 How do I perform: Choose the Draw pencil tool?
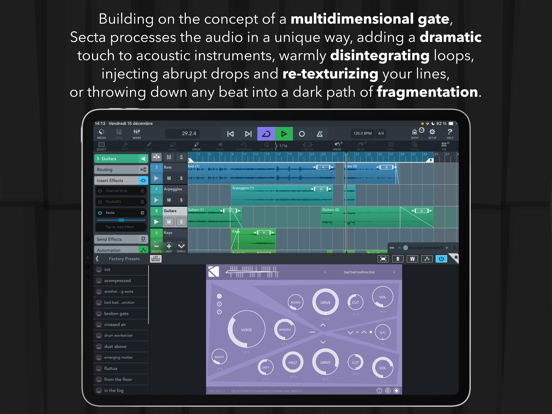point(196,146)
